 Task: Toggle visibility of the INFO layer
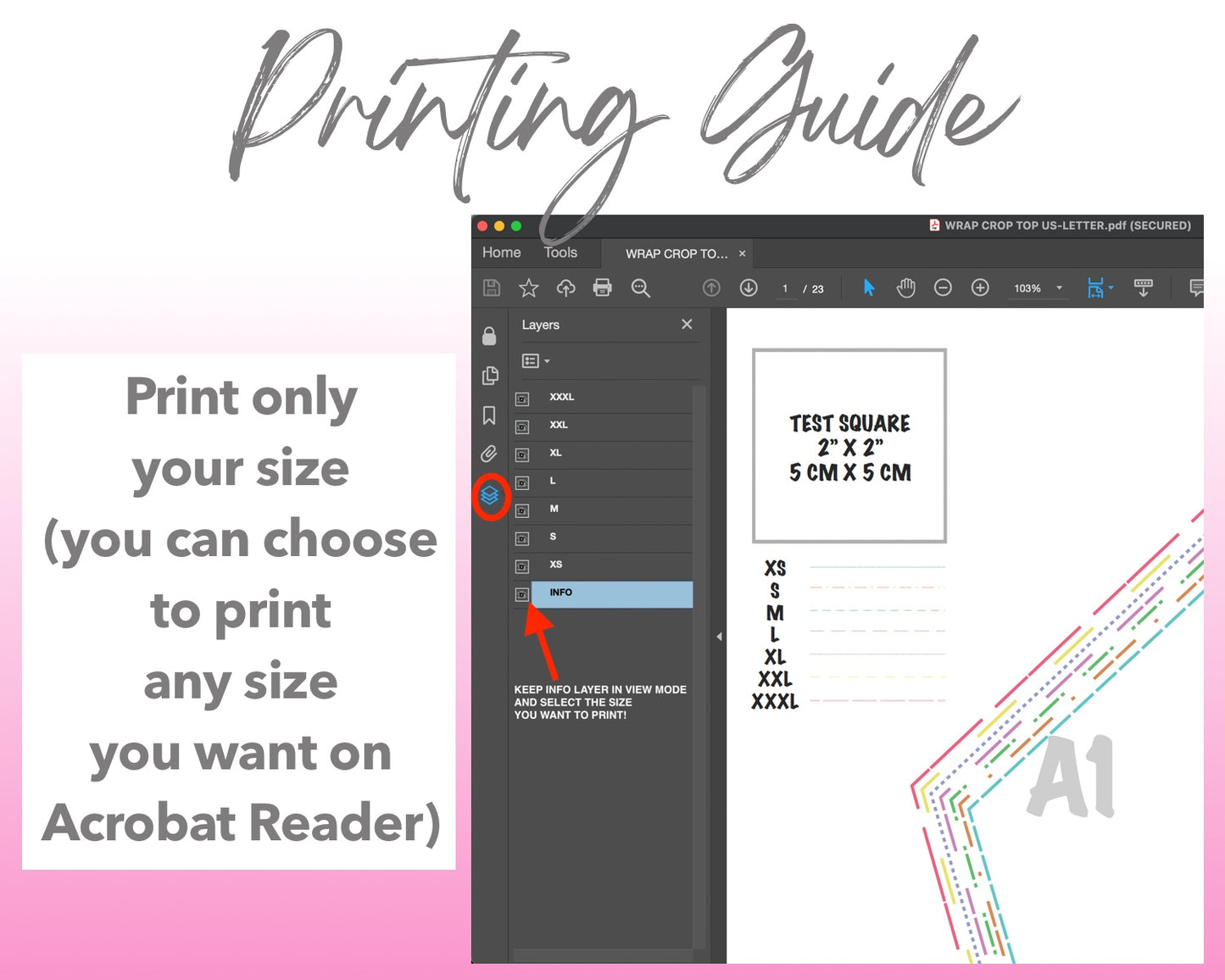click(x=522, y=594)
